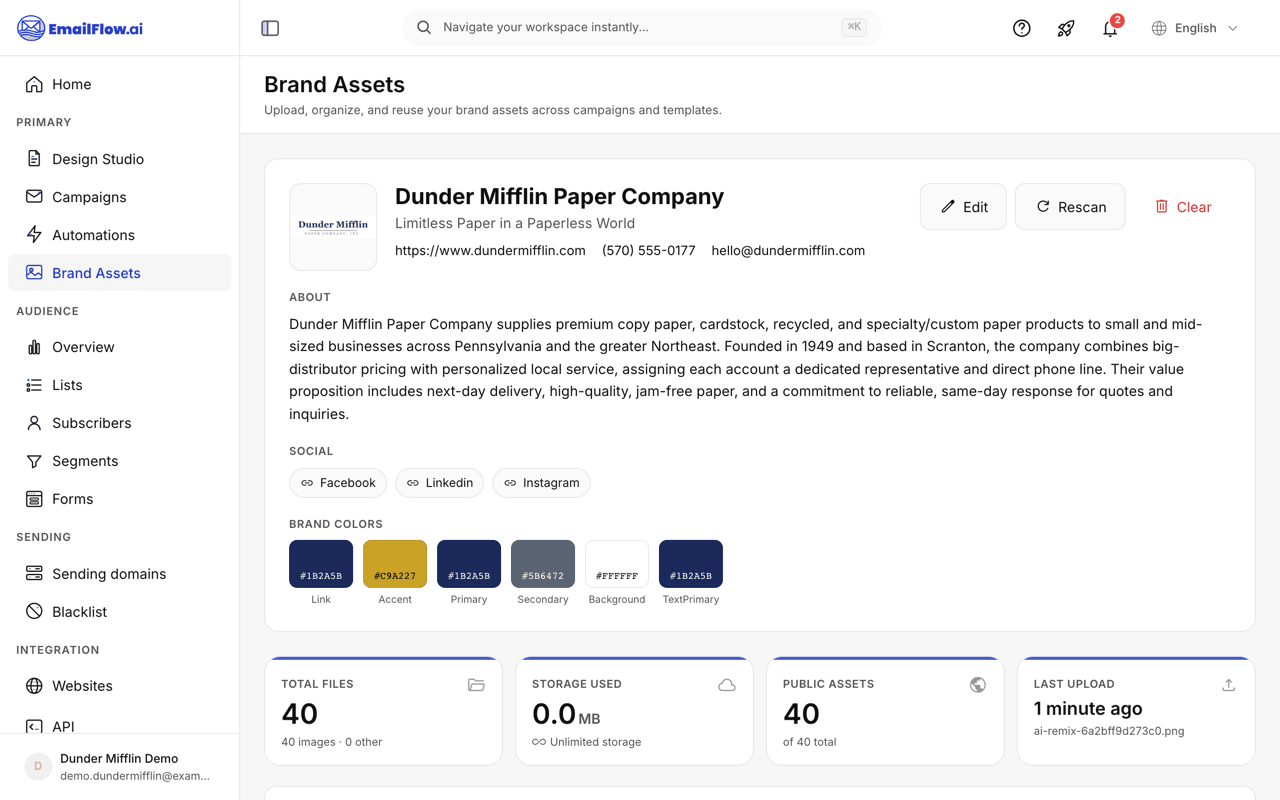The width and height of the screenshot is (1280, 800).
Task: Select the TextPrimary color swatch
Action: pos(691,564)
